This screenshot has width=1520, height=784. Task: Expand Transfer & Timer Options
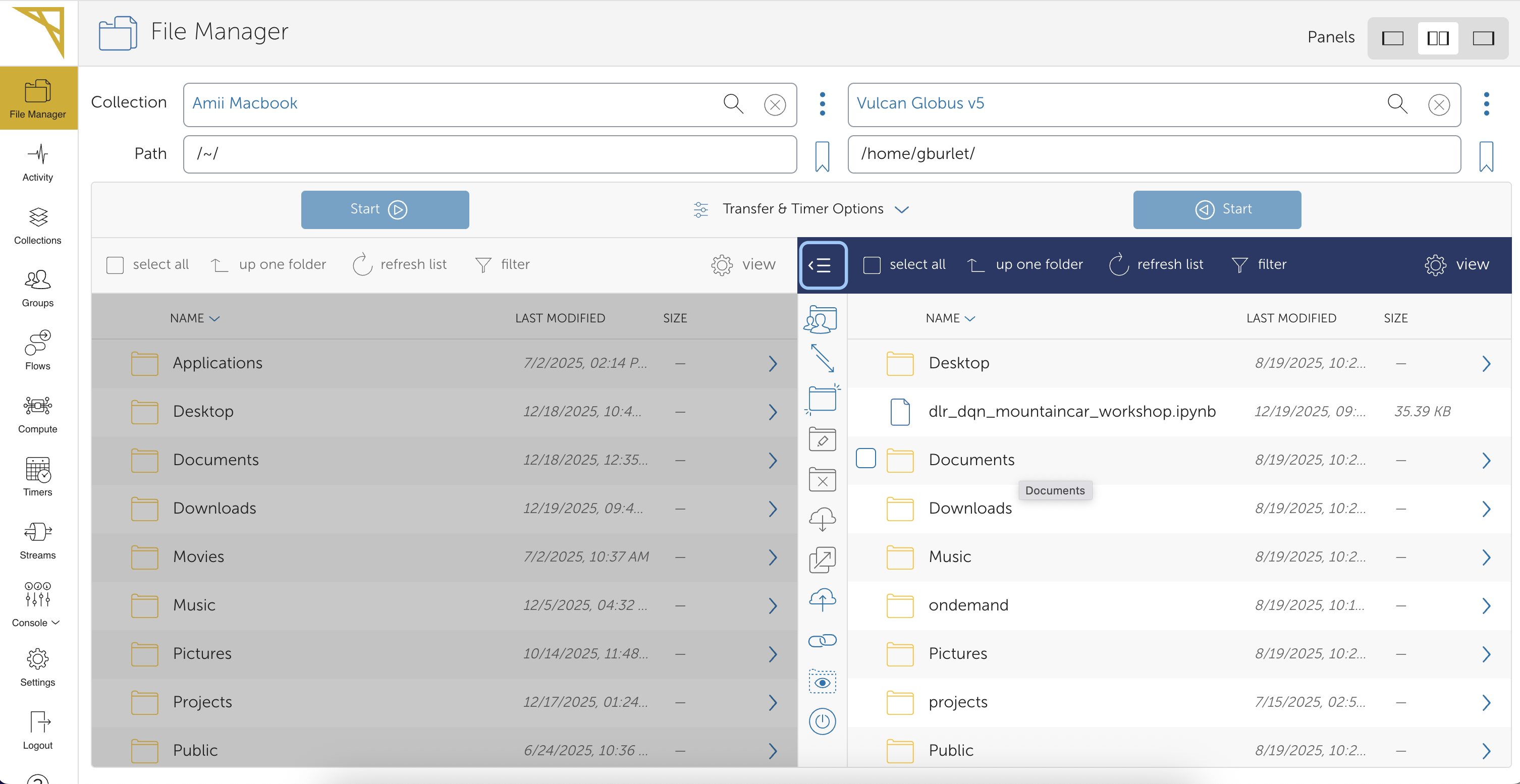coord(802,209)
